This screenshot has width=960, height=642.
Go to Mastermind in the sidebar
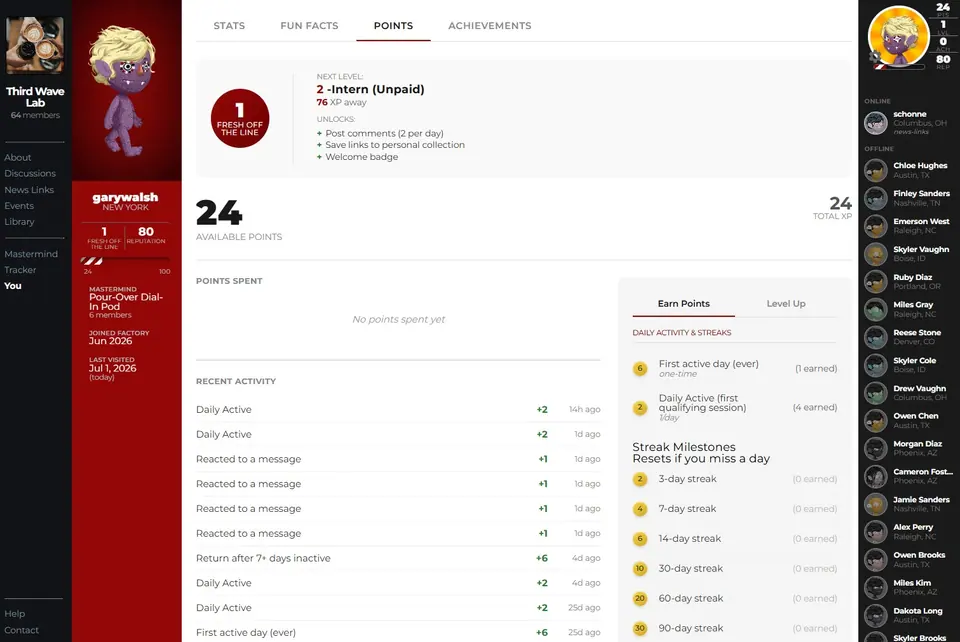(31, 254)
